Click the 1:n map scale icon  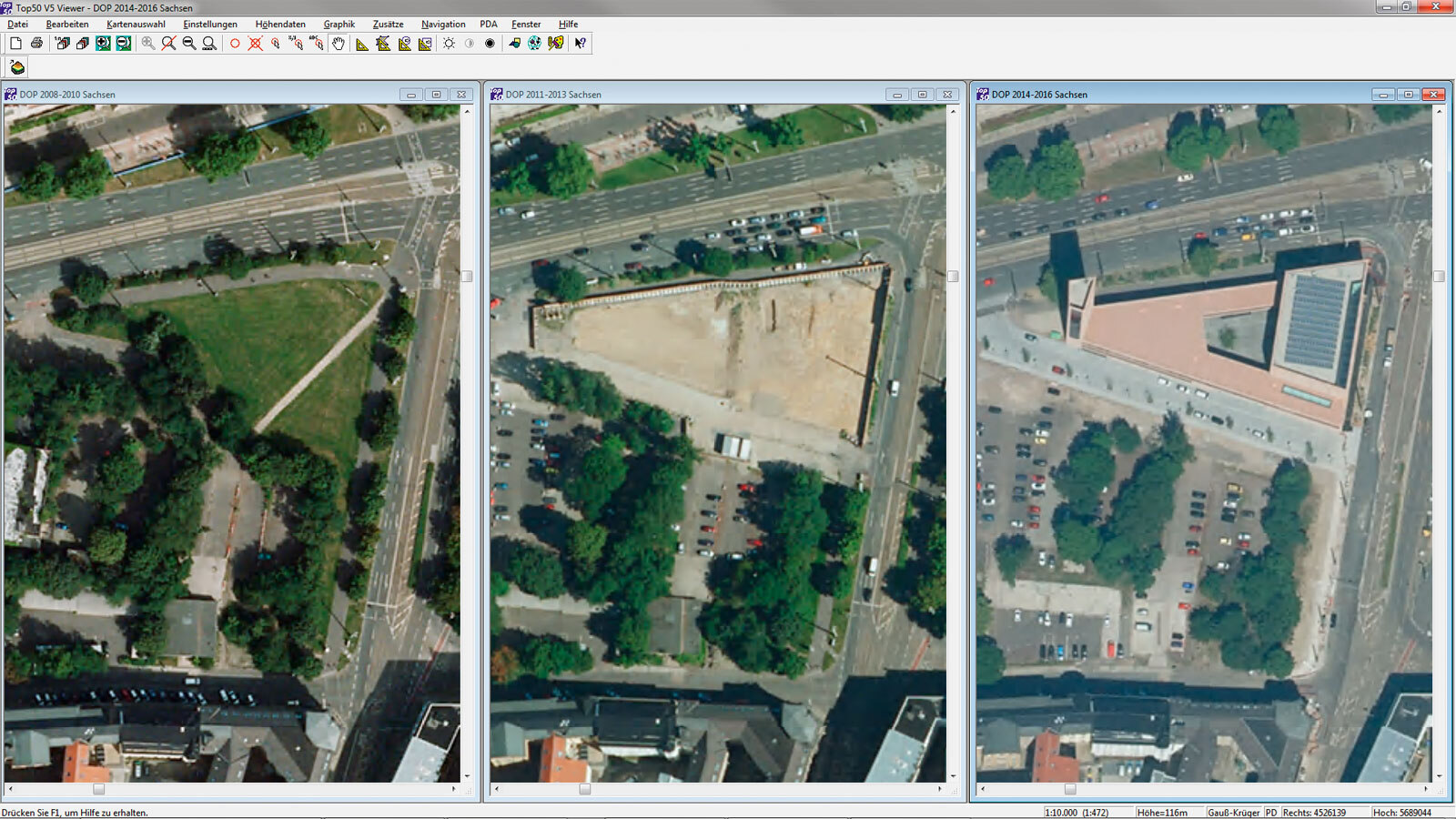[63, 43]
